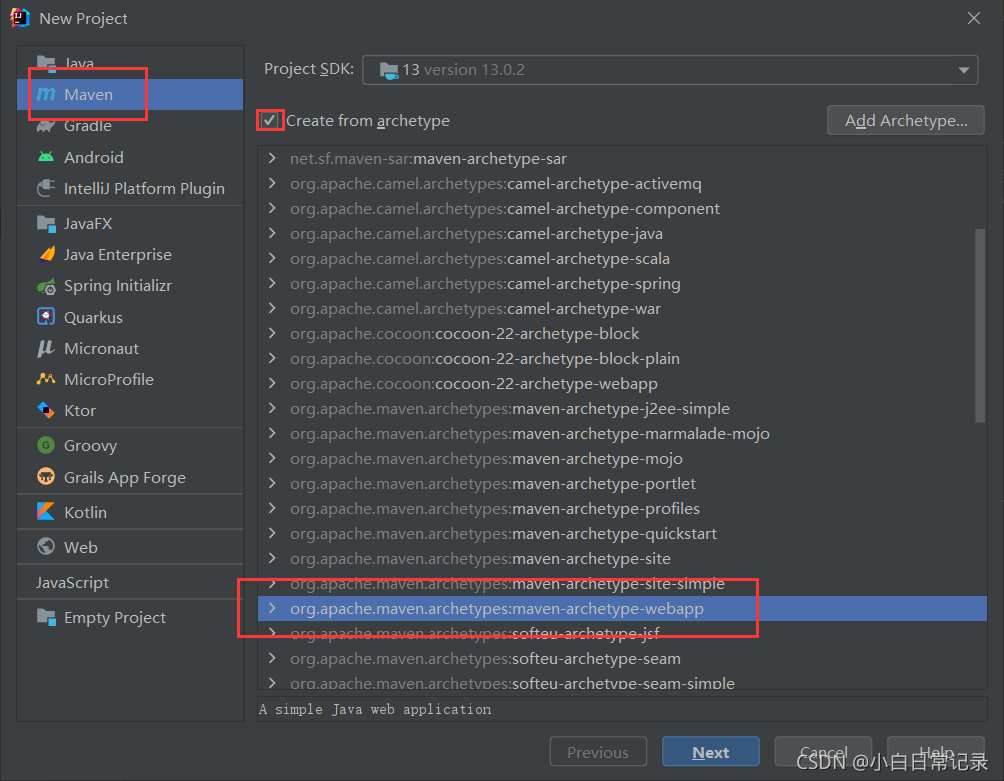
Task: Click the Gradle elephant icon
Action: (x=46, y=125)
